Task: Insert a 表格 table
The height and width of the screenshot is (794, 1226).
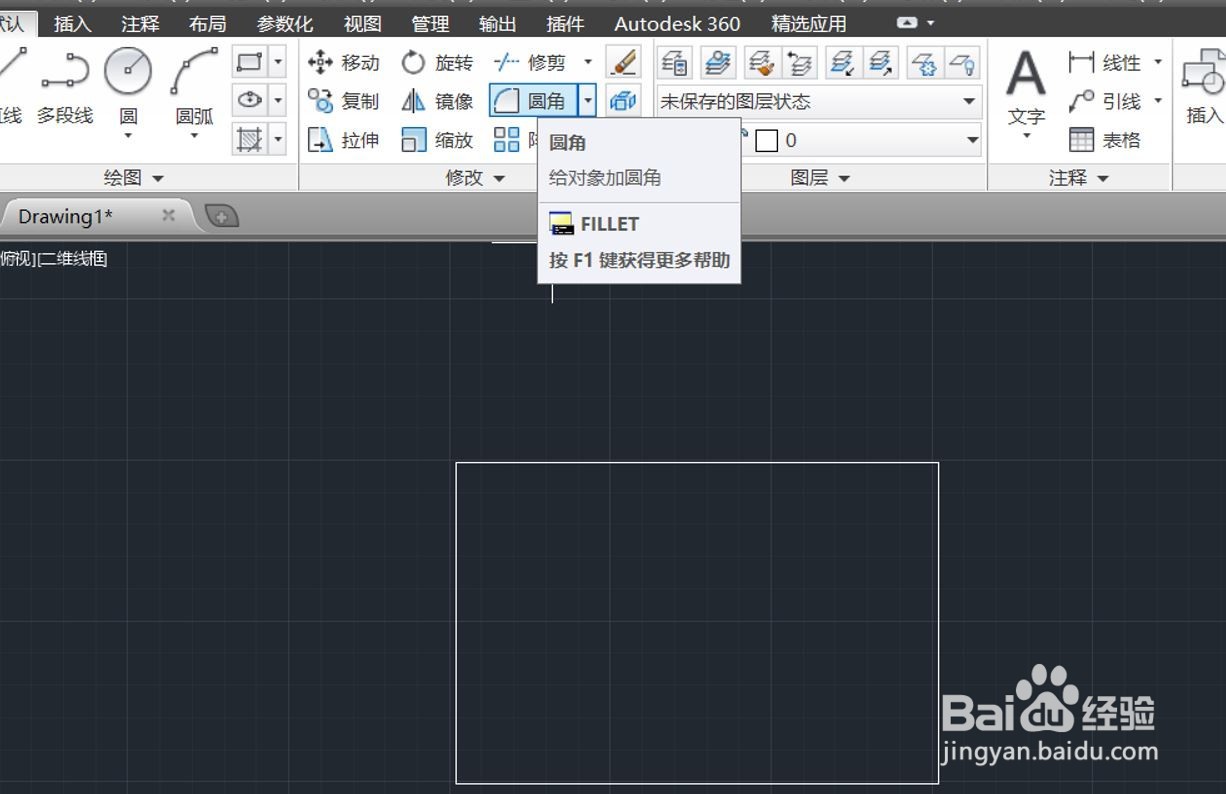Action: (x=1105, y=140)
